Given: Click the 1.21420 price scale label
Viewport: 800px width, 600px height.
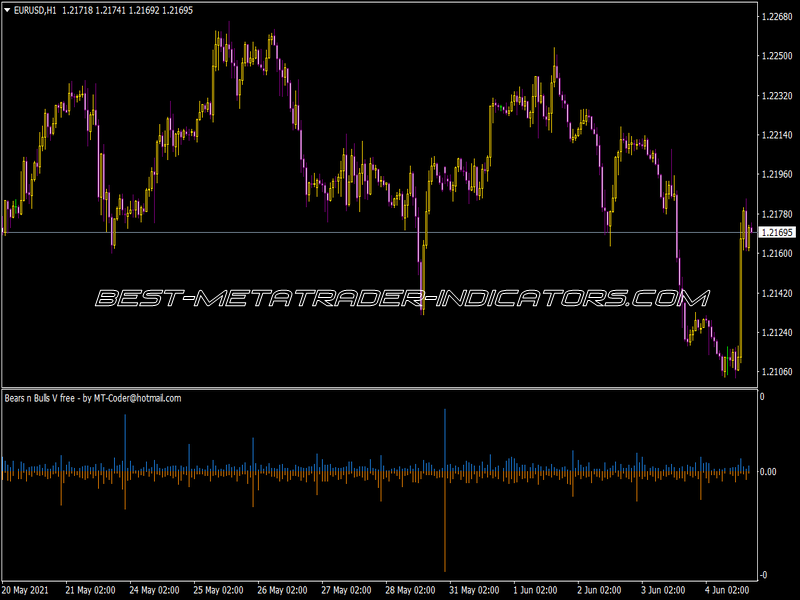Looking at the screenshot, I should pyautogui.click(x=777, y=293).
